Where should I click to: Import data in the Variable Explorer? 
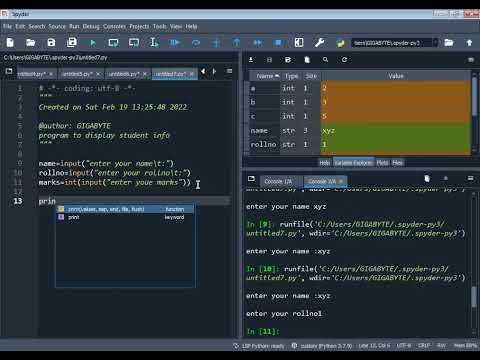(x=251, y=60)
